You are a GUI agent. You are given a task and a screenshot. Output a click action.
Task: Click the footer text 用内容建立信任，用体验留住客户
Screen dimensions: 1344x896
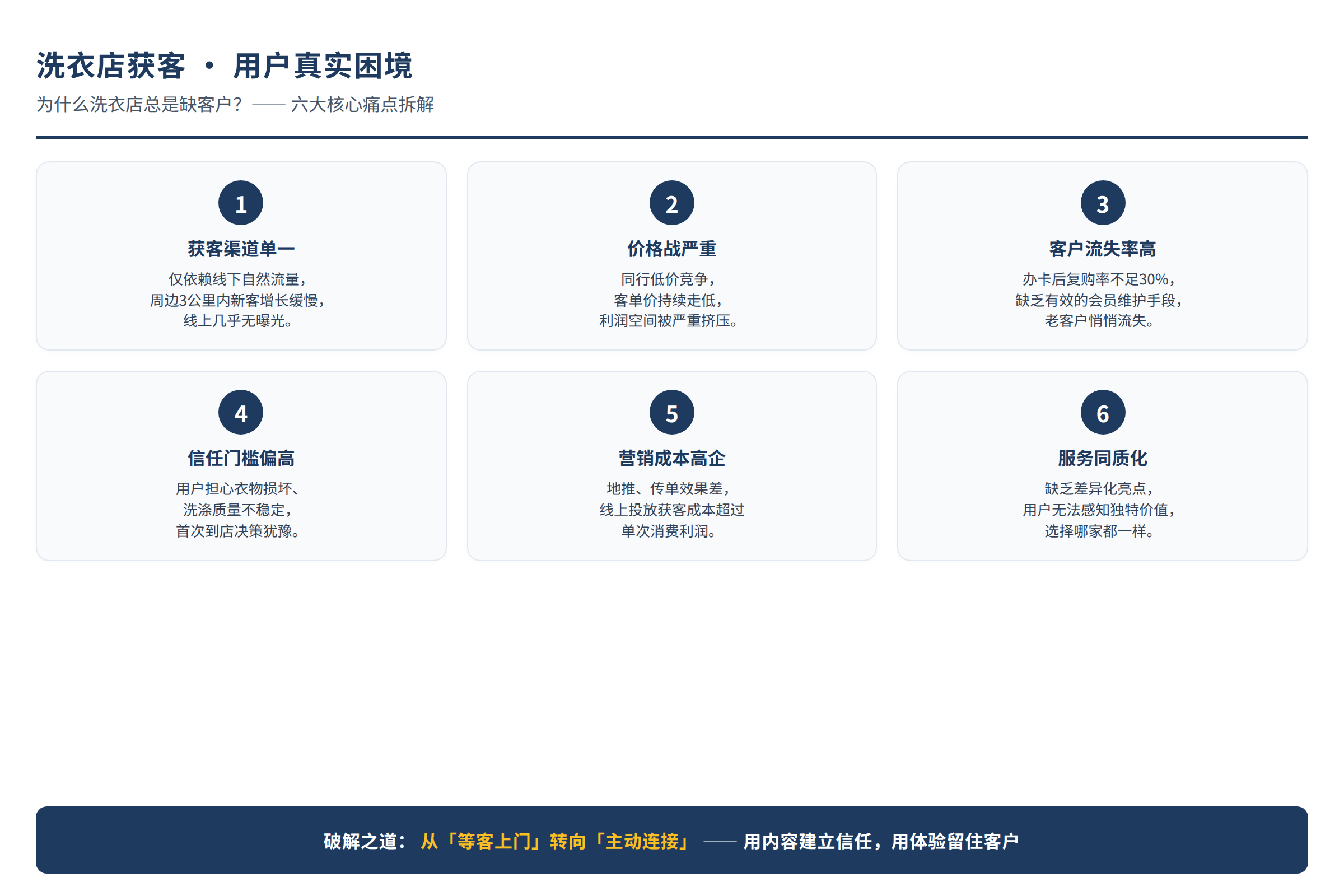pyautogui.click(x=880, y=841)
